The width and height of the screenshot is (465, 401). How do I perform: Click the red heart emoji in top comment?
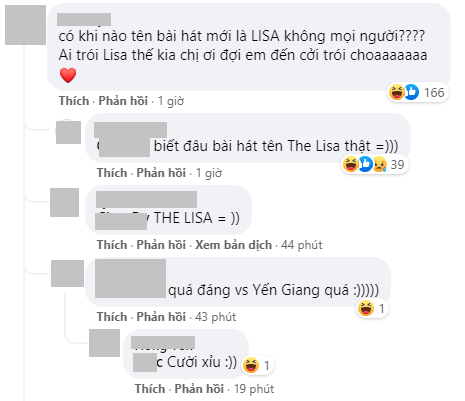(68, 75)
